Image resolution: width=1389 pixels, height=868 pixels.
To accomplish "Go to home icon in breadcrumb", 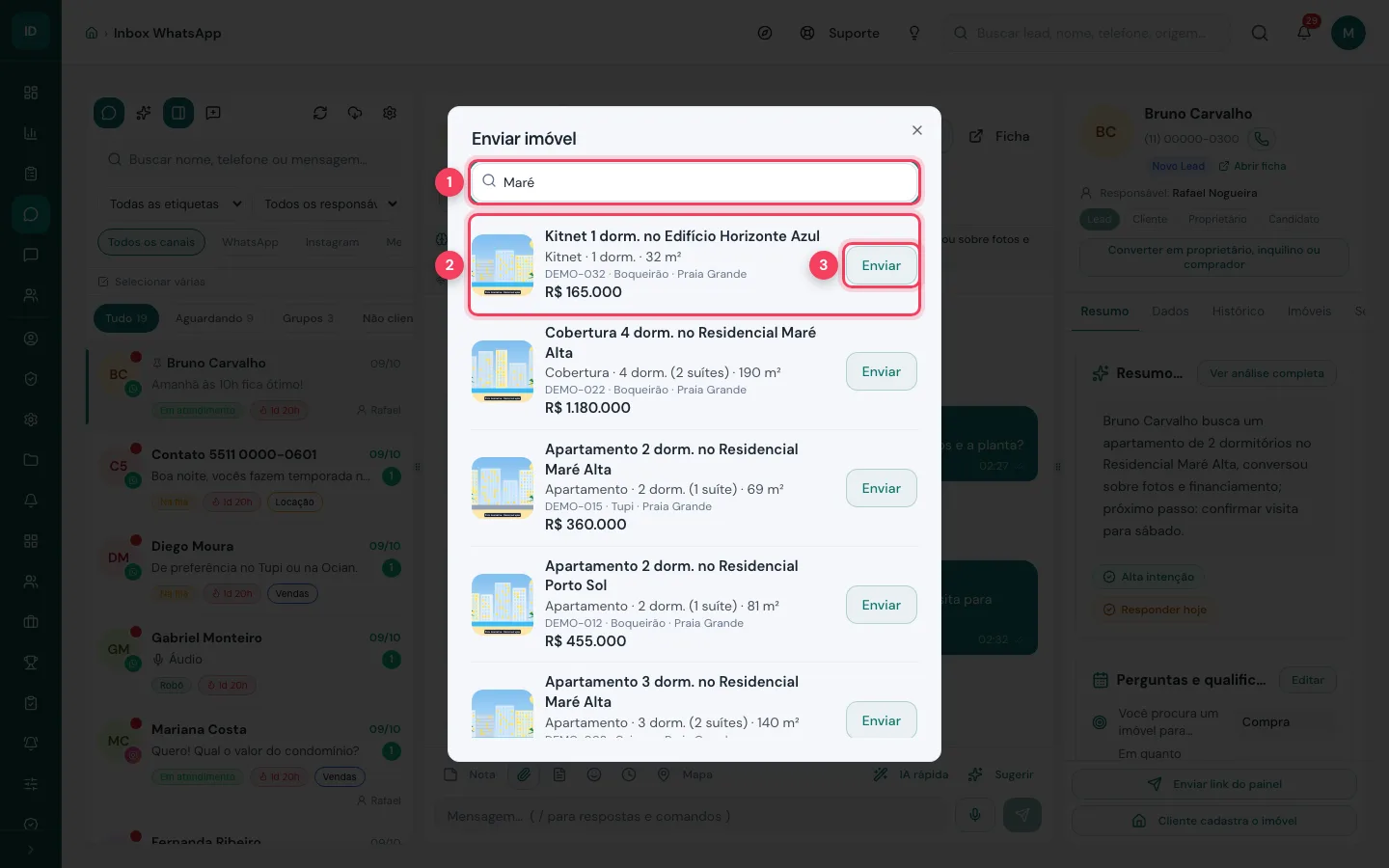I will tap(92, 33).
